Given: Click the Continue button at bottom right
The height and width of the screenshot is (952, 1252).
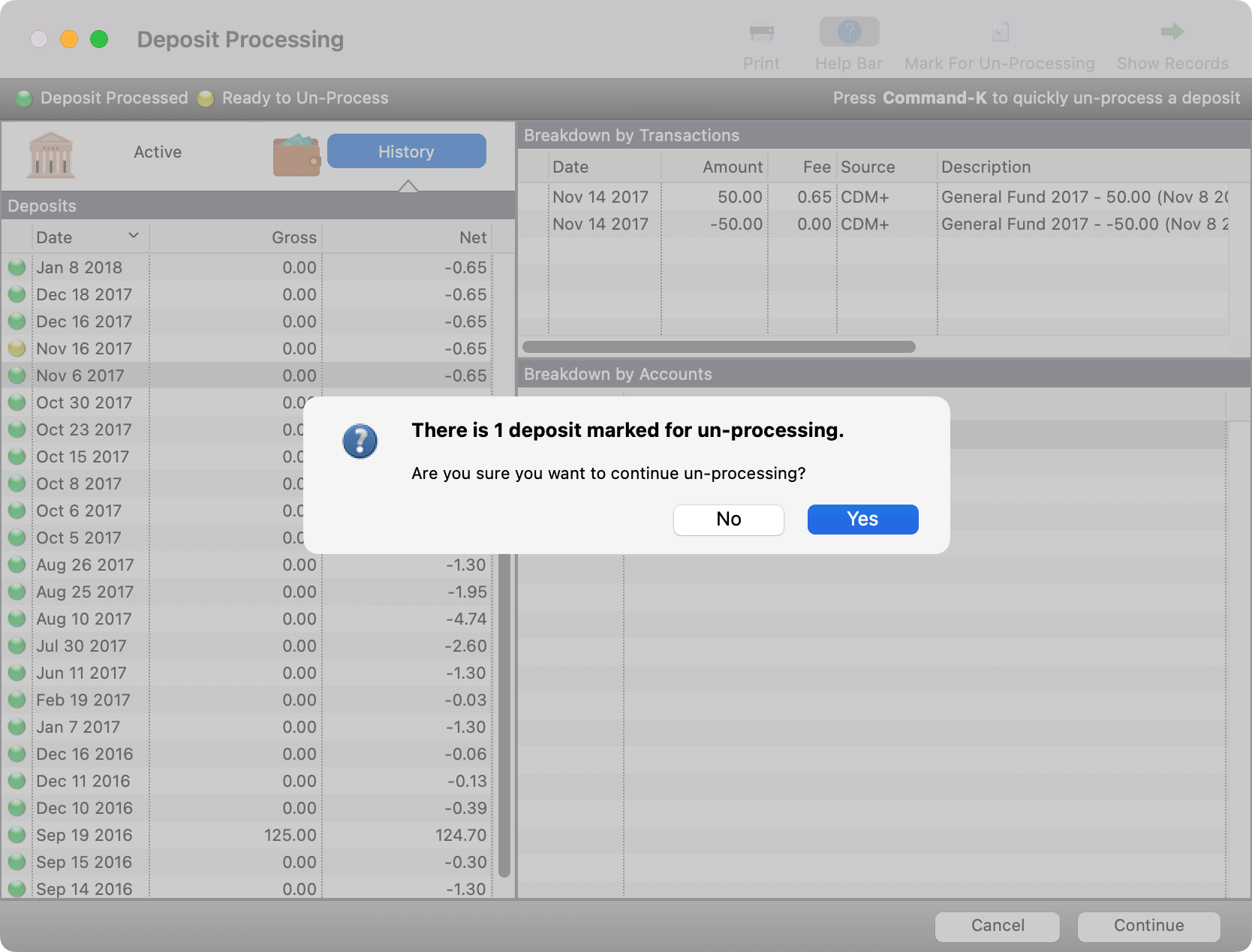Looking at the screenshot, I should click(1148, 926).
